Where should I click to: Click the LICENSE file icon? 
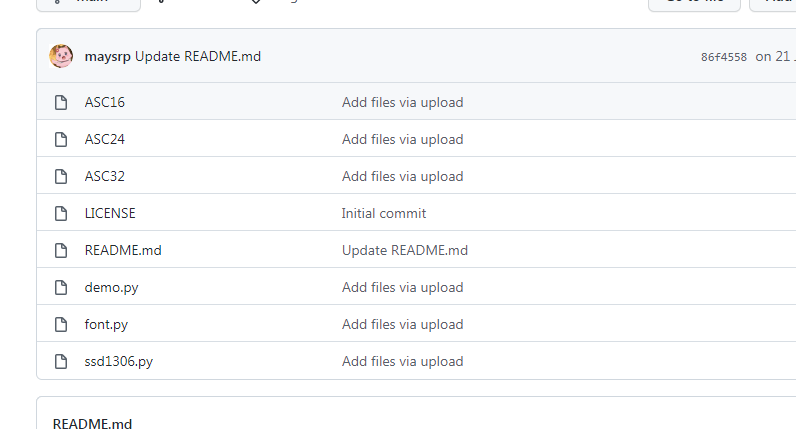61,213
